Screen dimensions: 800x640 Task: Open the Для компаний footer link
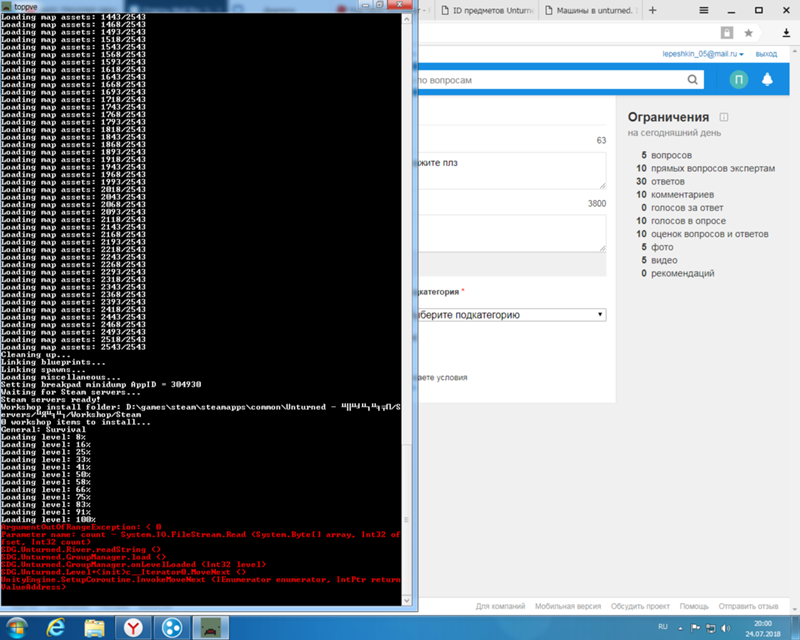point(500,606)
